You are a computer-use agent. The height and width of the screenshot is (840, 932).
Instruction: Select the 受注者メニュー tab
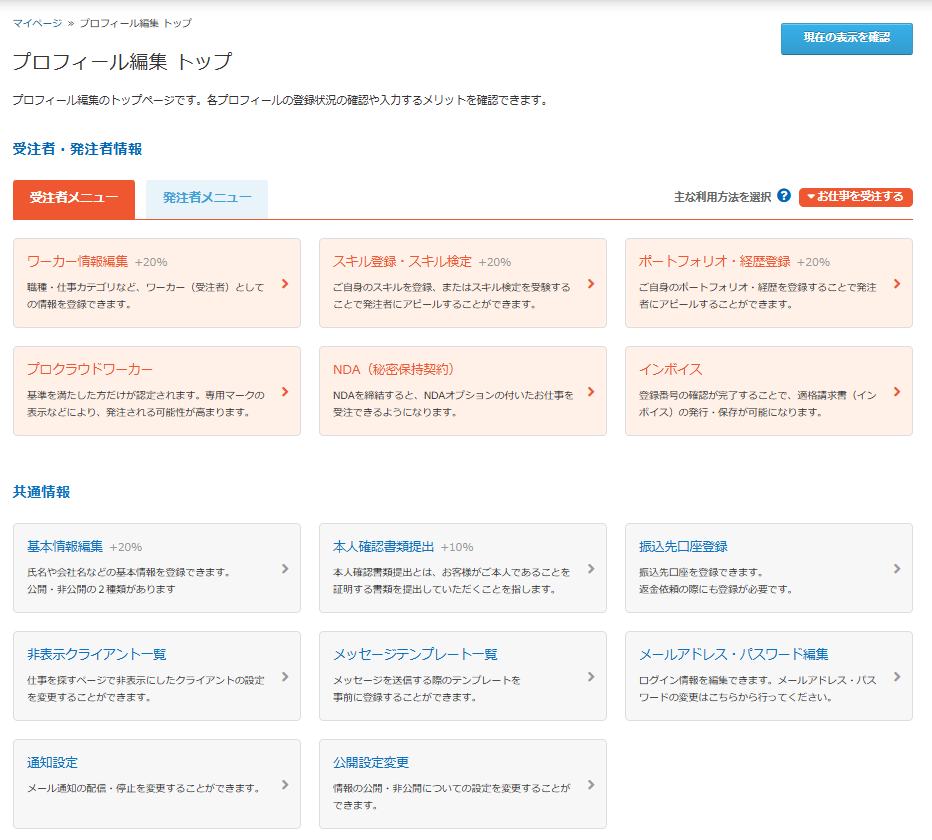[74, 198]
